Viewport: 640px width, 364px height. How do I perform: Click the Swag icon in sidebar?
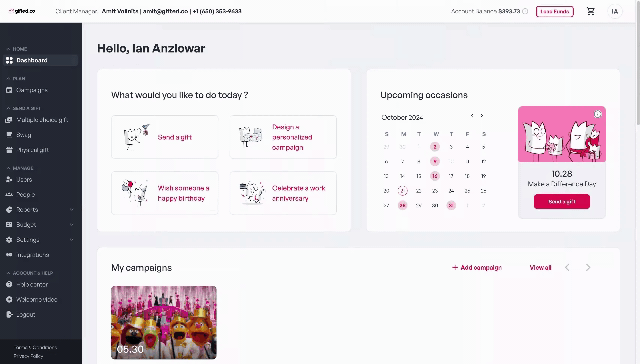[x=9, y=135]
